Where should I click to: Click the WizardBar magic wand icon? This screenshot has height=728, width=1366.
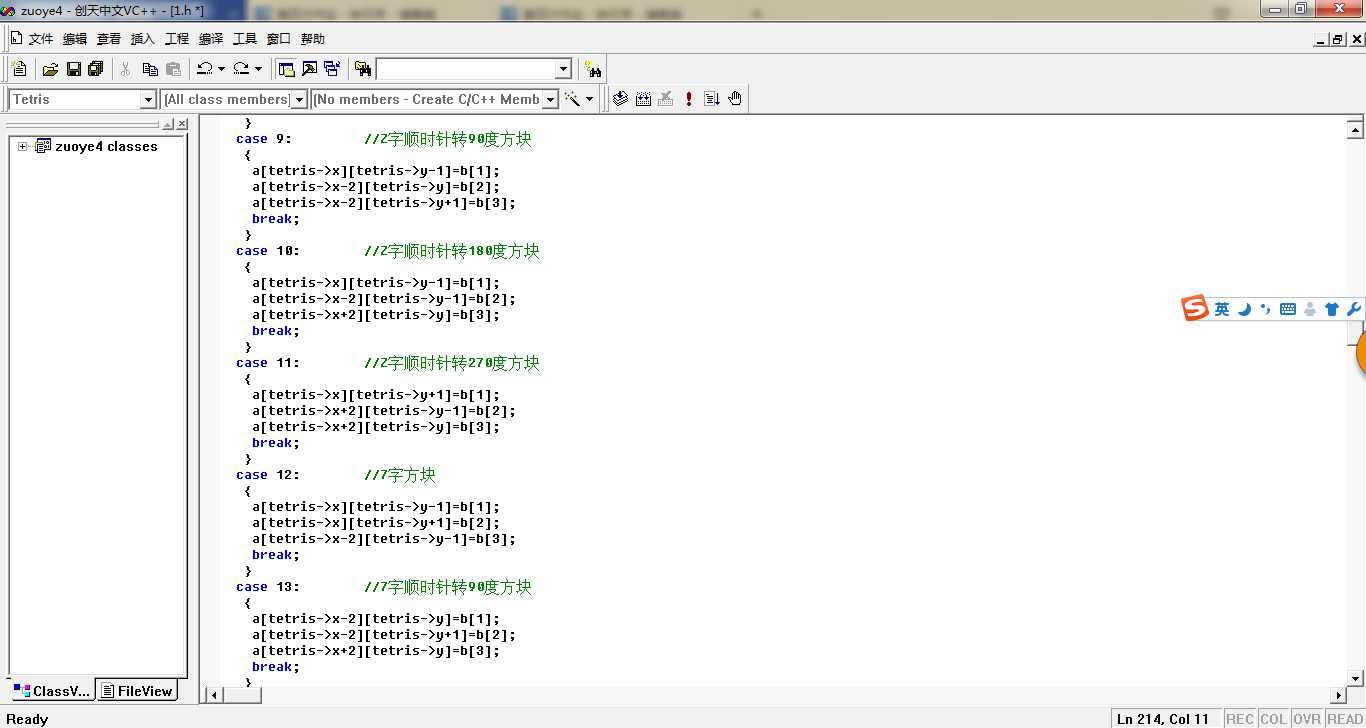[x=573, y=99]
